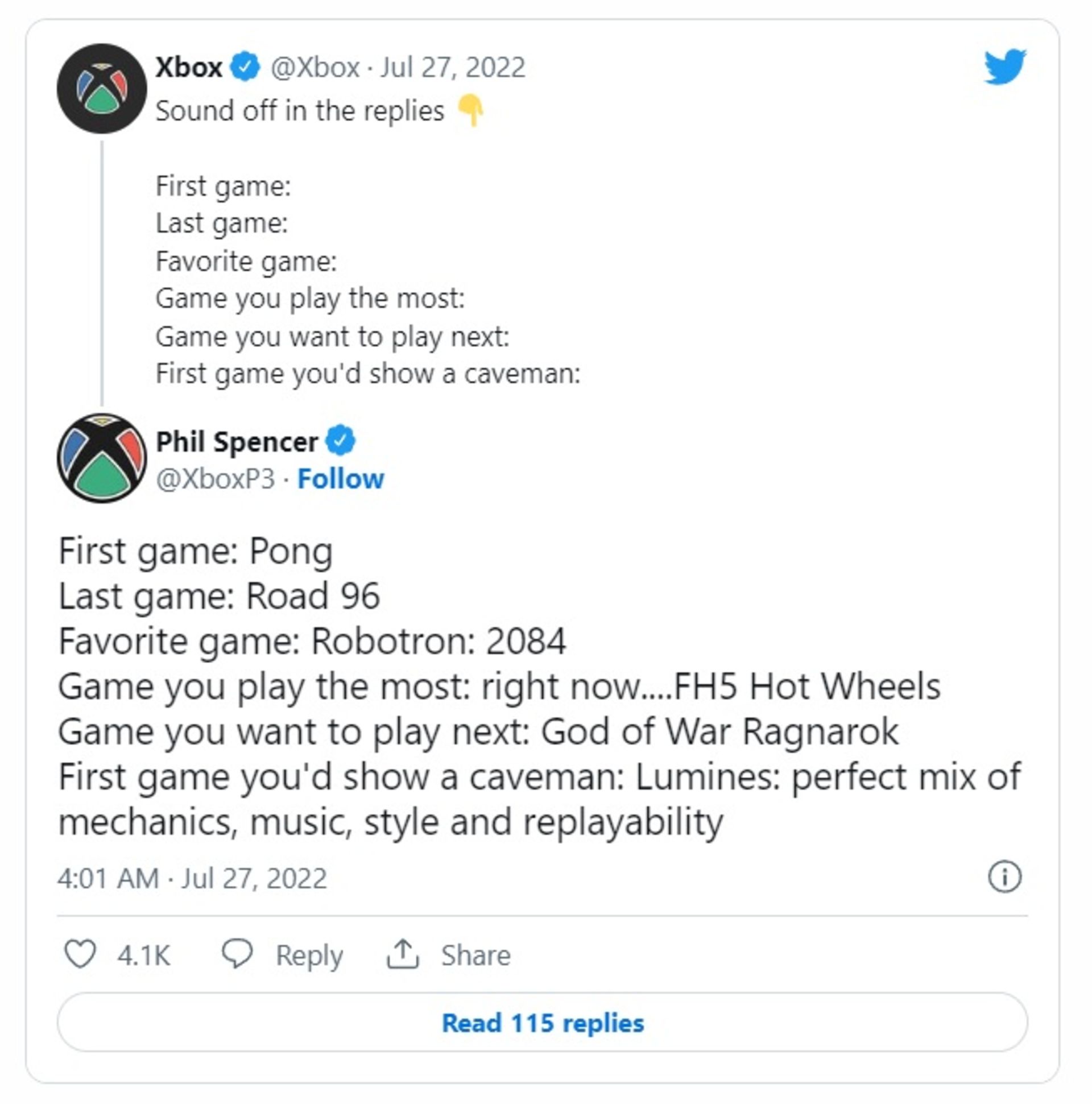Open the @XboxP3 handle

tap(216, 479)
